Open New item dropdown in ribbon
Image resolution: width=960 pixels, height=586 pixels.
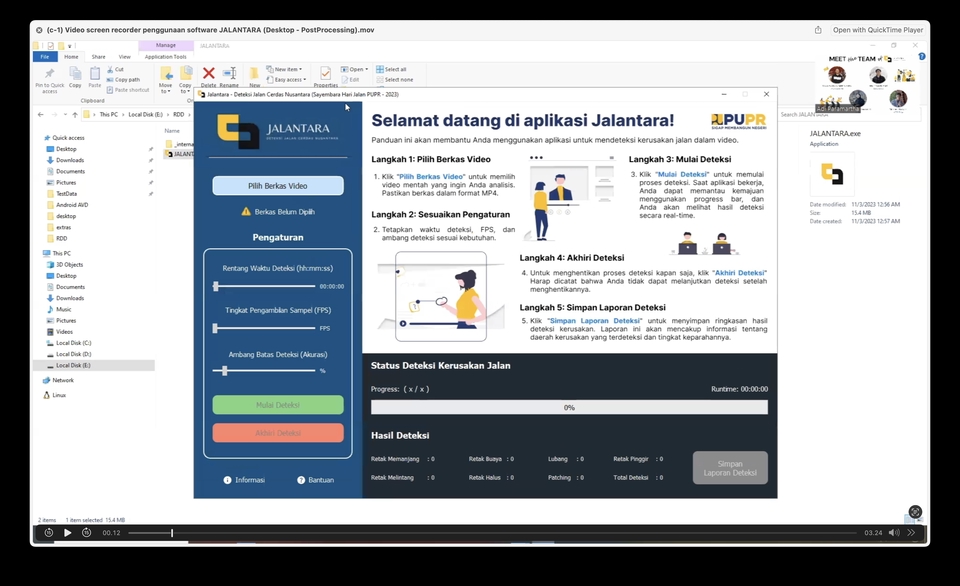pos(284,69)
